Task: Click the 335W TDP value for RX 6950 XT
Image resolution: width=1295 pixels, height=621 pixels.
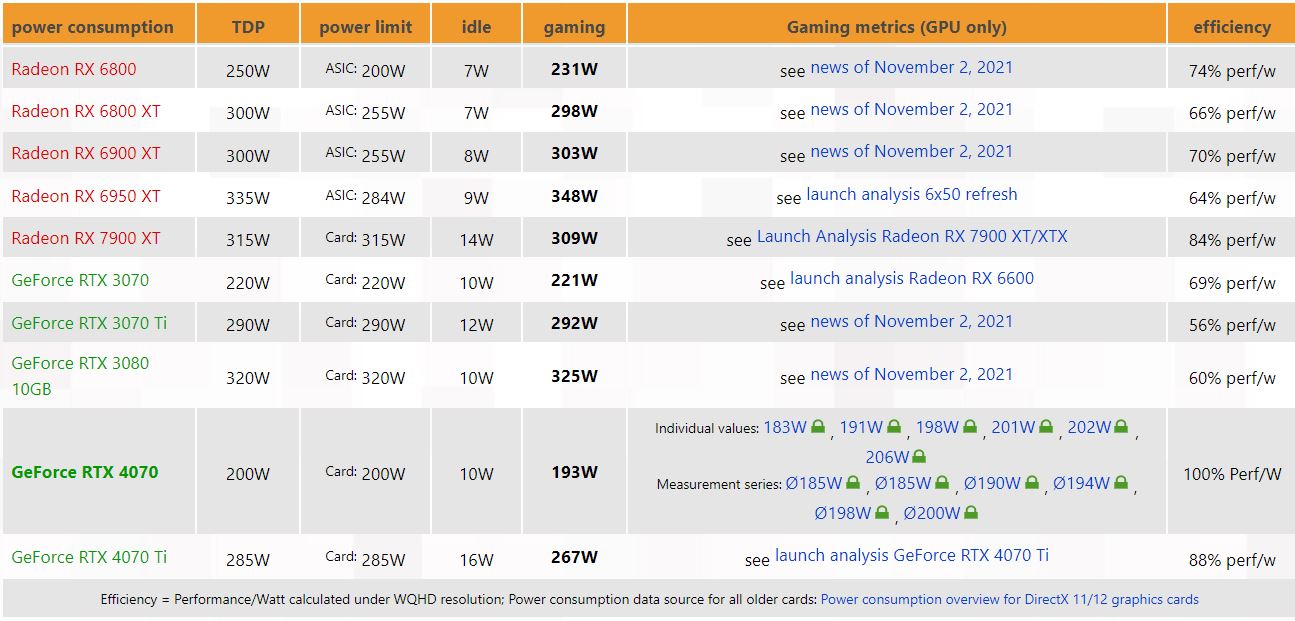Action: pyautogui.click(x=248, y=198)
